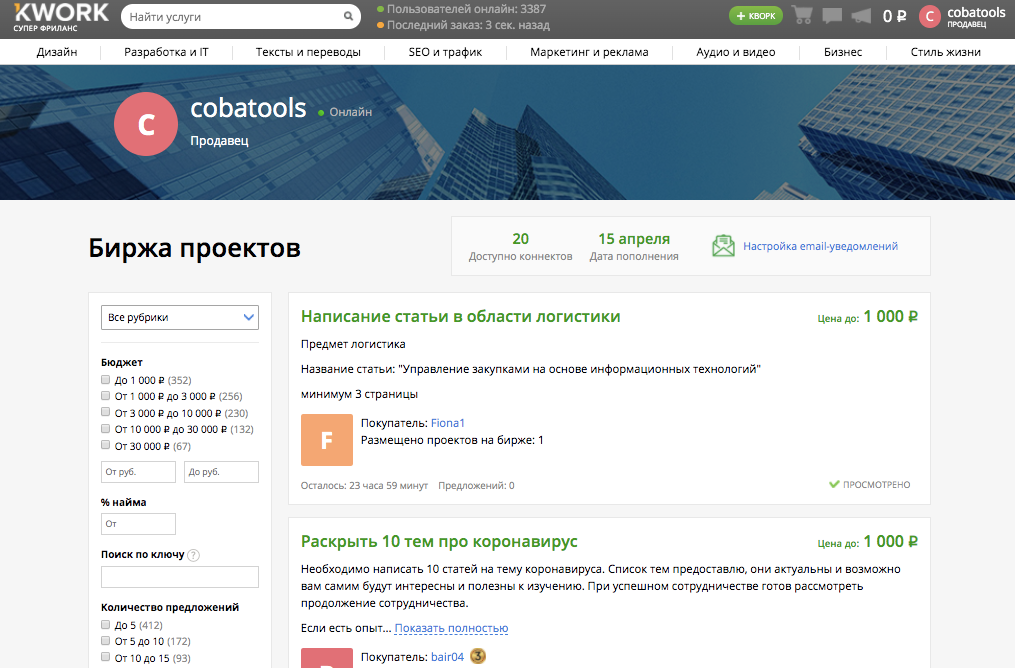The width and height of the screenshot is (1015, 668).
Task: Open the messages chat icon
Action: pyautogui.click(x=831, y=16)
